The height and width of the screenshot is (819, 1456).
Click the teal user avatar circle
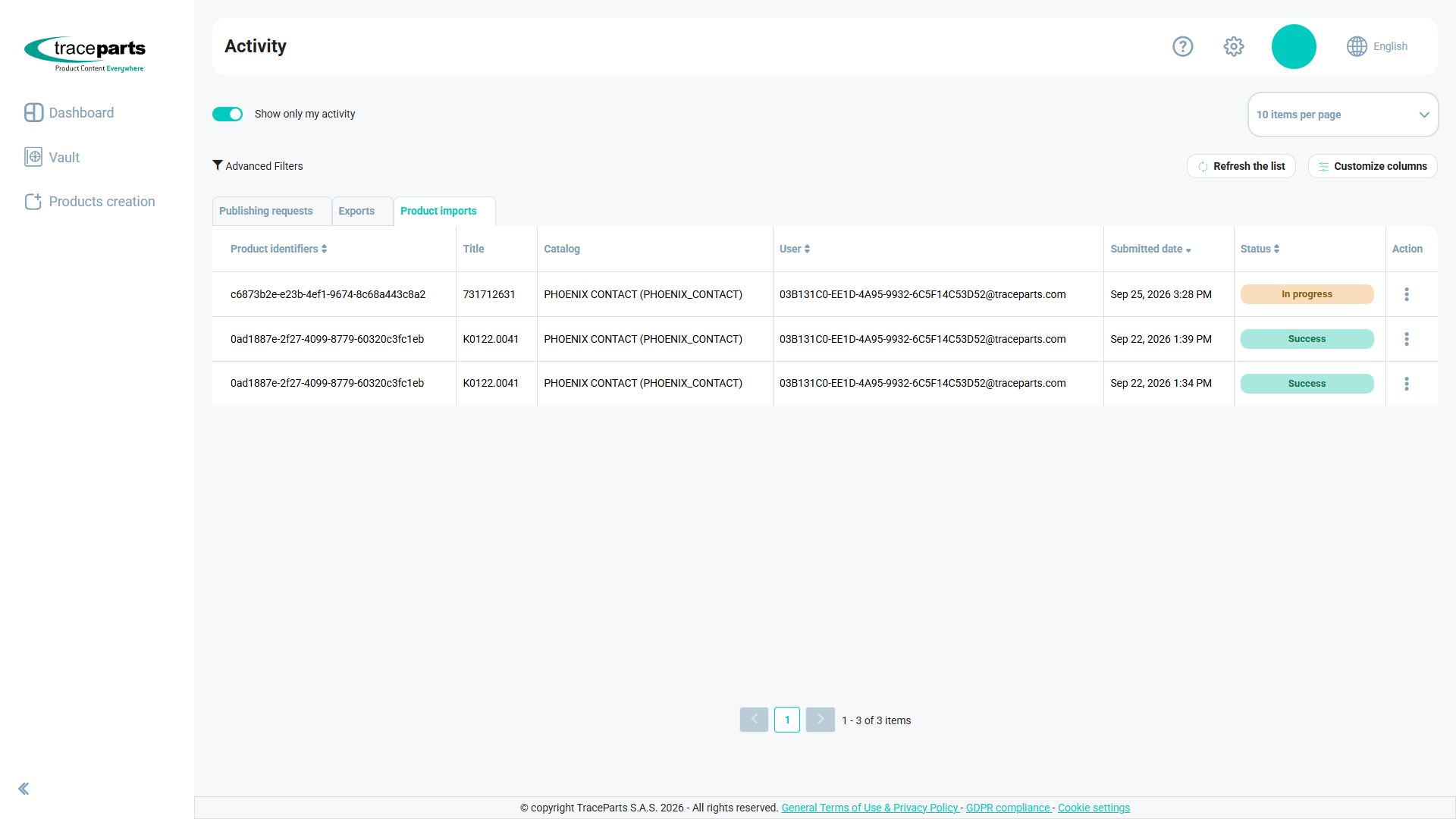coord(1294,46)
